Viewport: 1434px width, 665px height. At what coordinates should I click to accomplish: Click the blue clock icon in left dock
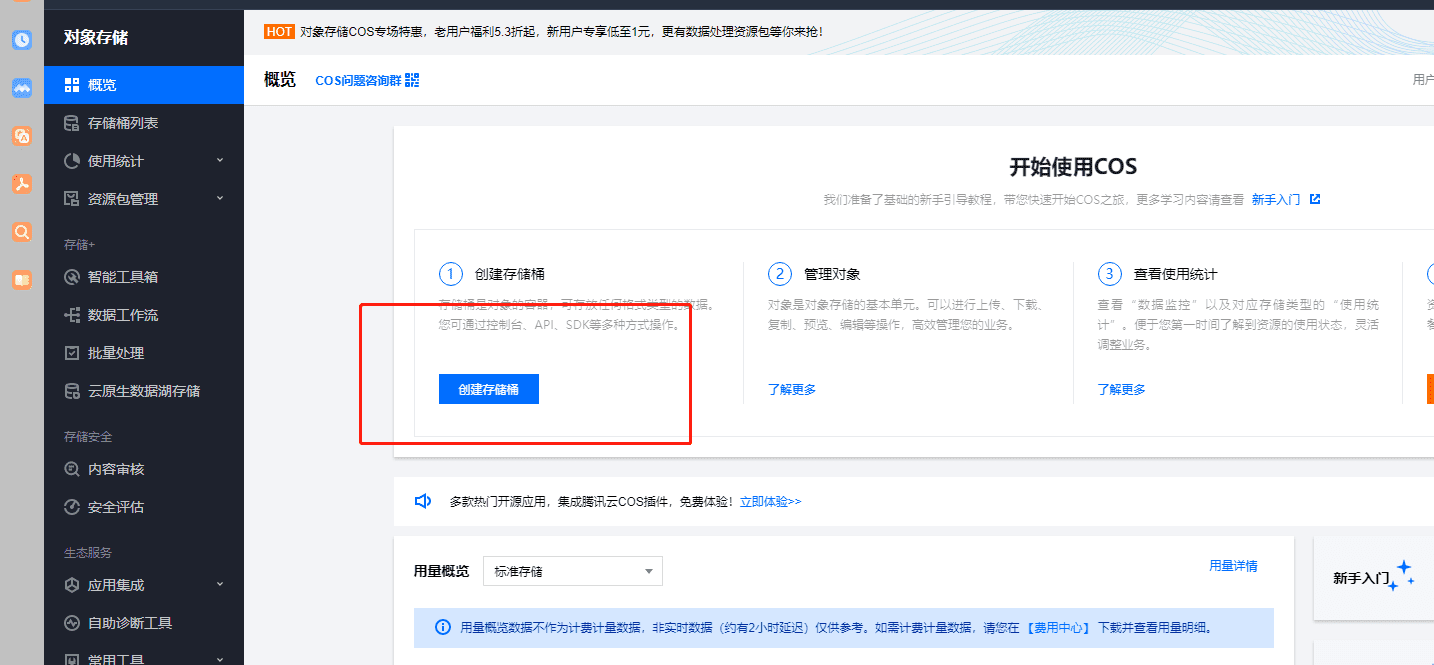[21, 40]
